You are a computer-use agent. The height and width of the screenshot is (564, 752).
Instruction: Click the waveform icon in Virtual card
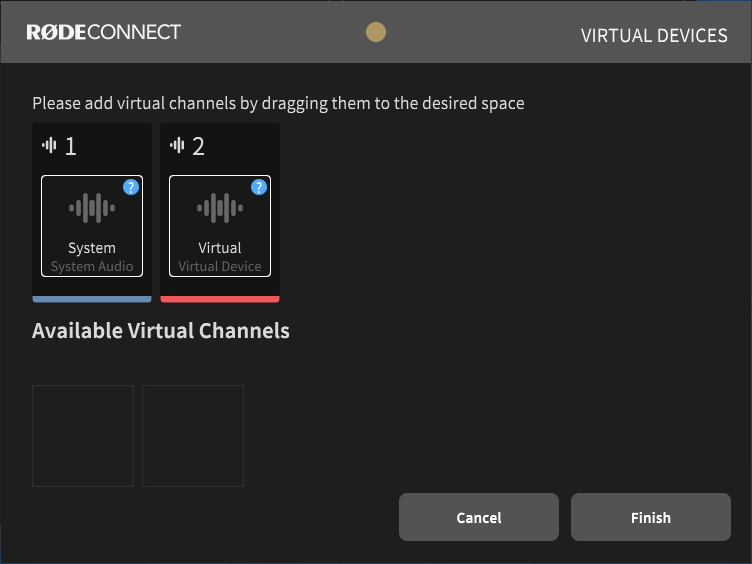pos(220,208)
